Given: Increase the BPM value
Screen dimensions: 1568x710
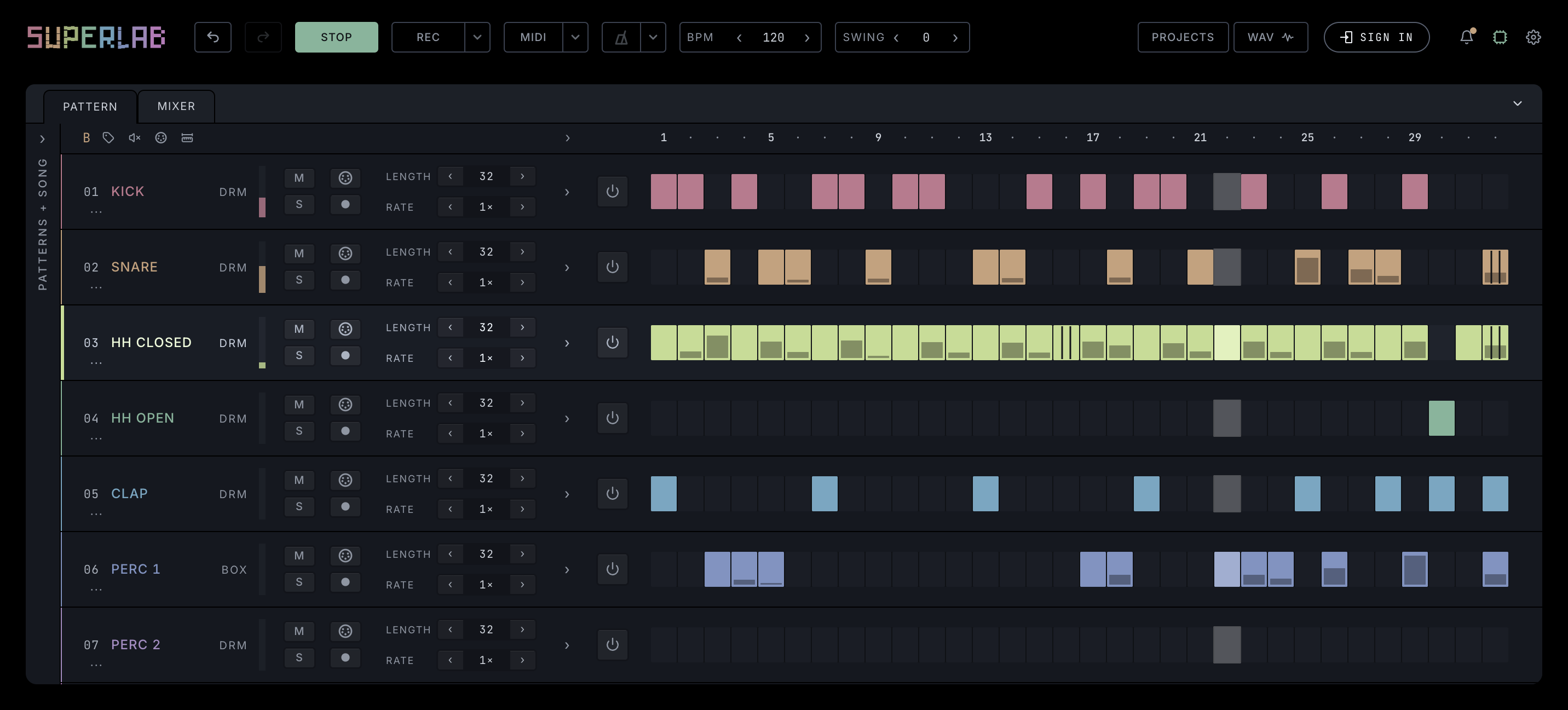Looking at the screenshot, I should pos(807,38).
